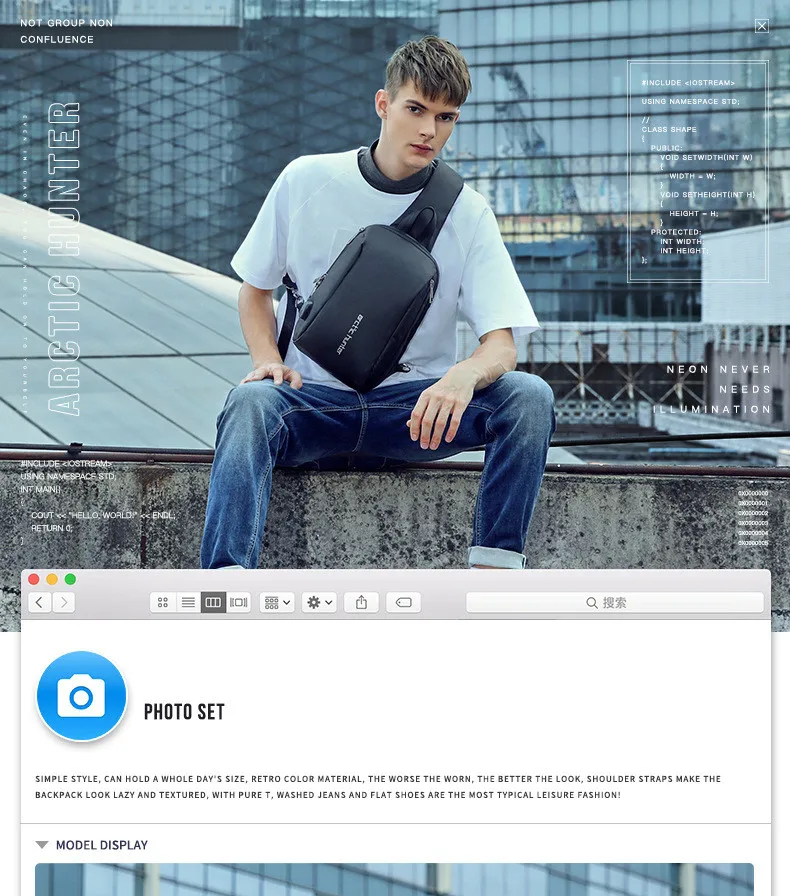Switch to list view
The height and width of the screenshot is (896, 790).
coord(188,602)
